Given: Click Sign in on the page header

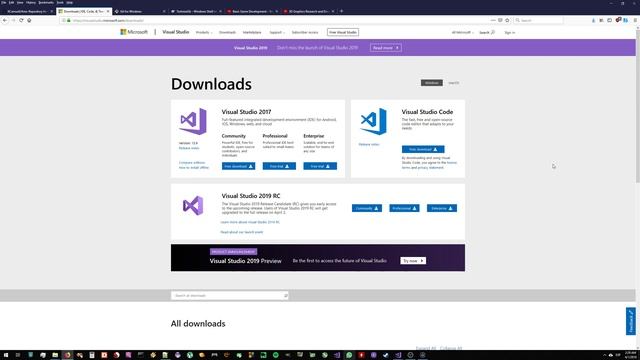Looking at the screenshot, I should tap(509, 32).
